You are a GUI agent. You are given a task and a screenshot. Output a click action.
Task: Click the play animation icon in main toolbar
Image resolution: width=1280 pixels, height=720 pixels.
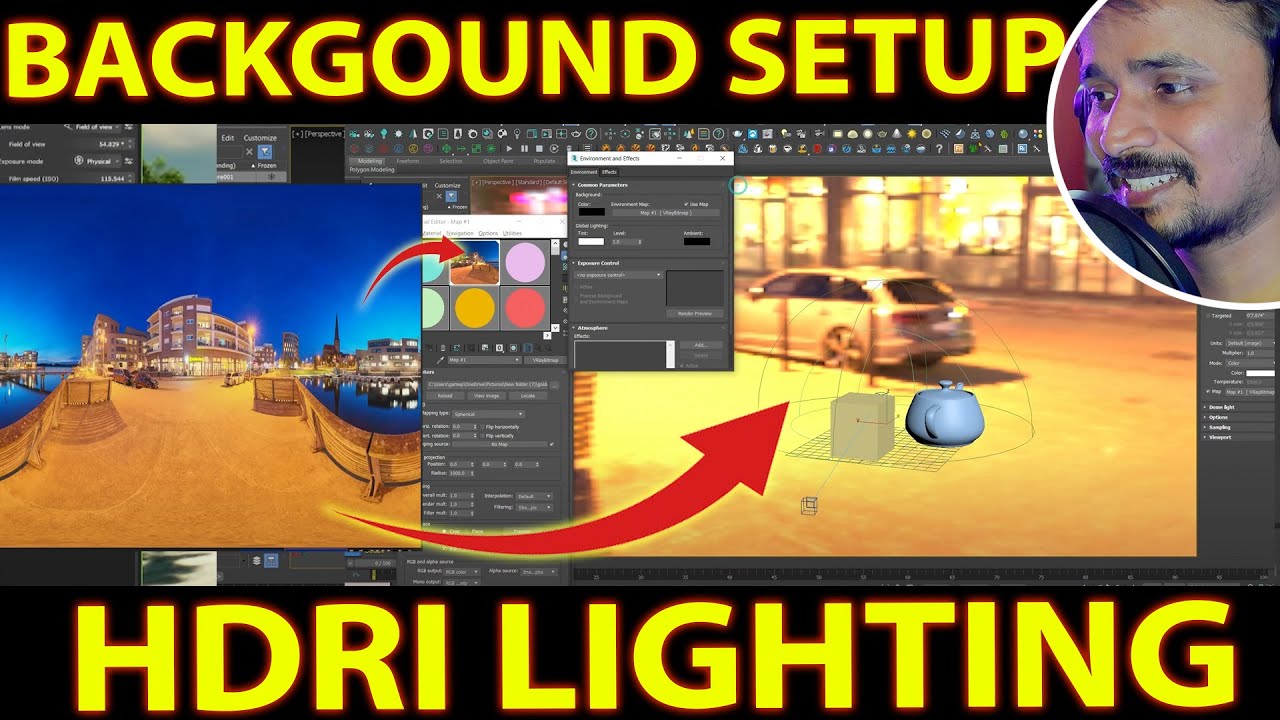pyautogui.click(x=509, y=149)
